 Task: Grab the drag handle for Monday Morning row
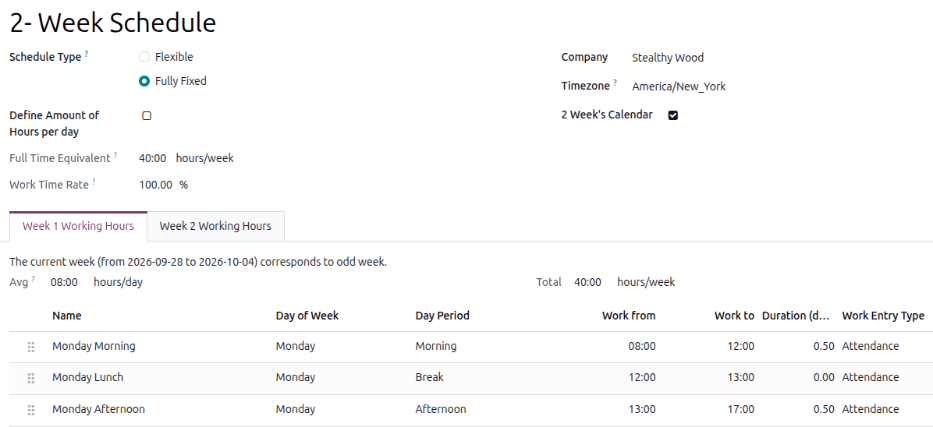(31, 347)
